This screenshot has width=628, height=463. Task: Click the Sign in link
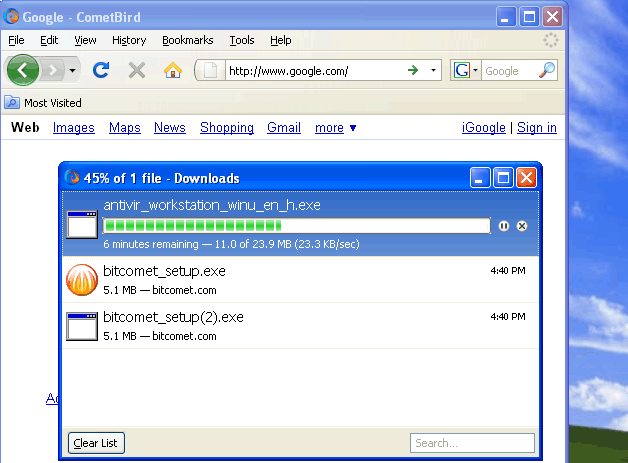pos(537,127)
